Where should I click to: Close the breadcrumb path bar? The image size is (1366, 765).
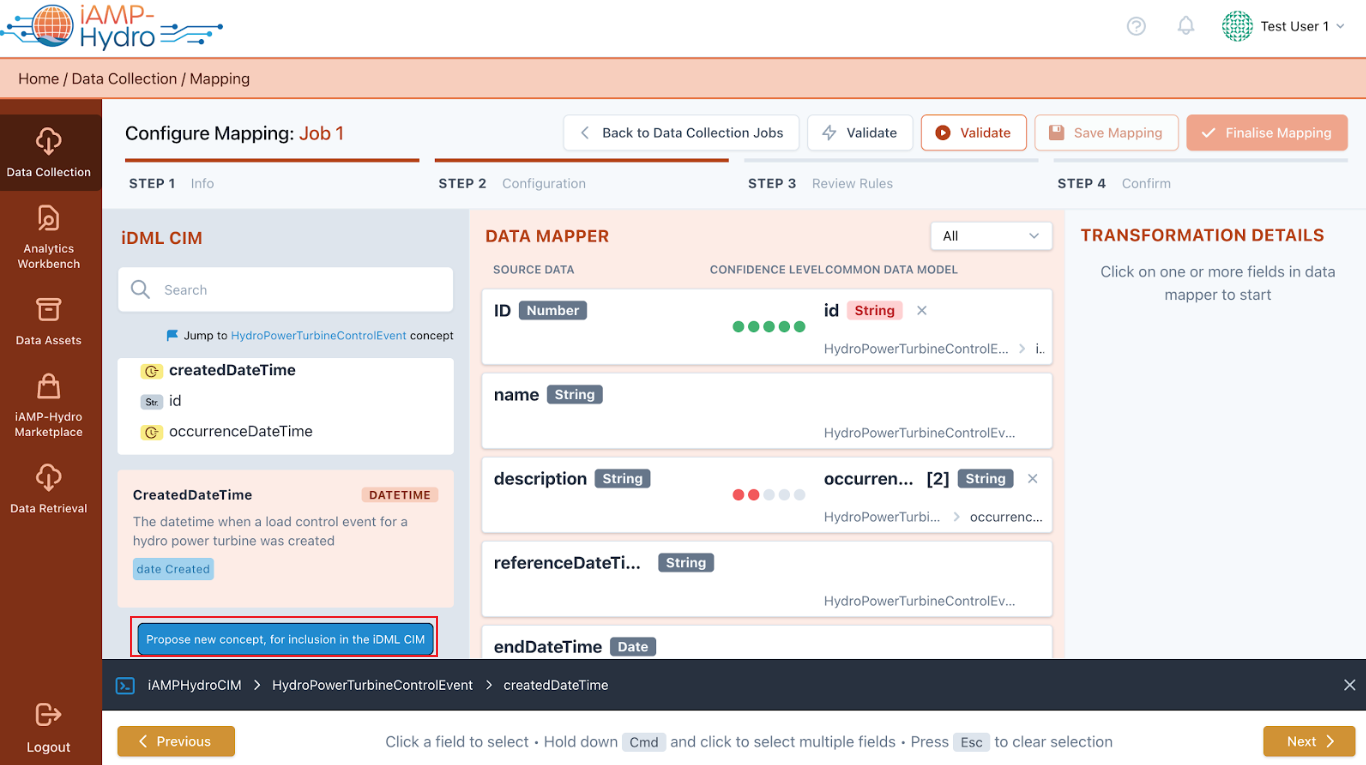pos(1349,685)
